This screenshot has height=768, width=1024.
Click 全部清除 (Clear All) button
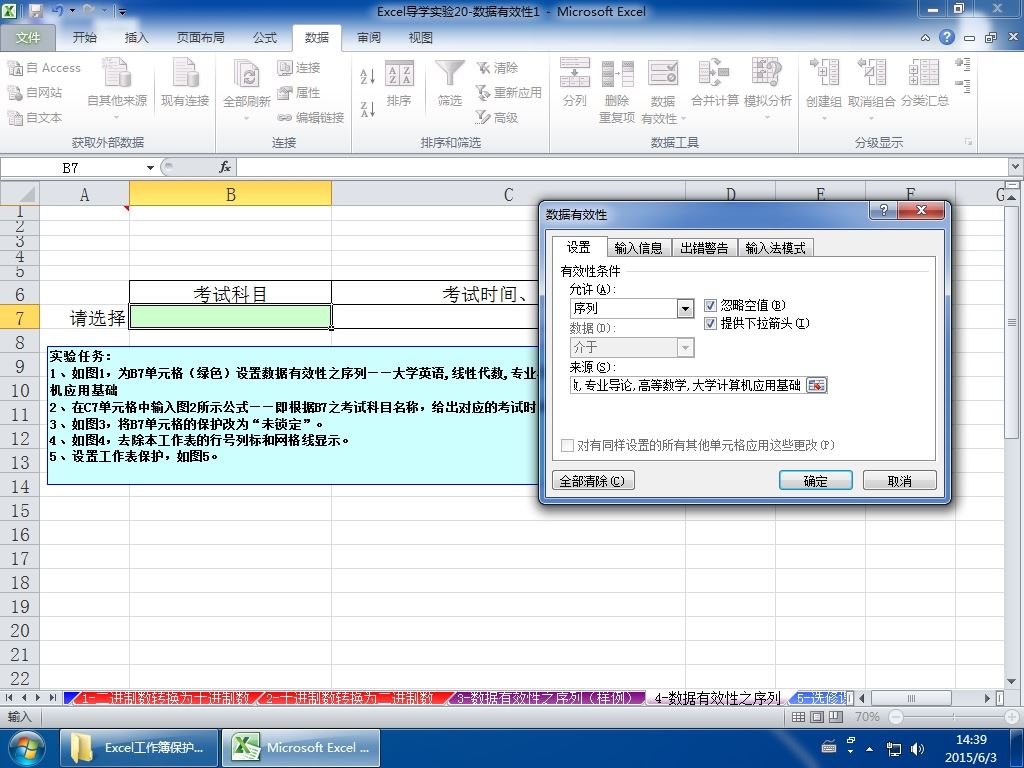point(593,481)
